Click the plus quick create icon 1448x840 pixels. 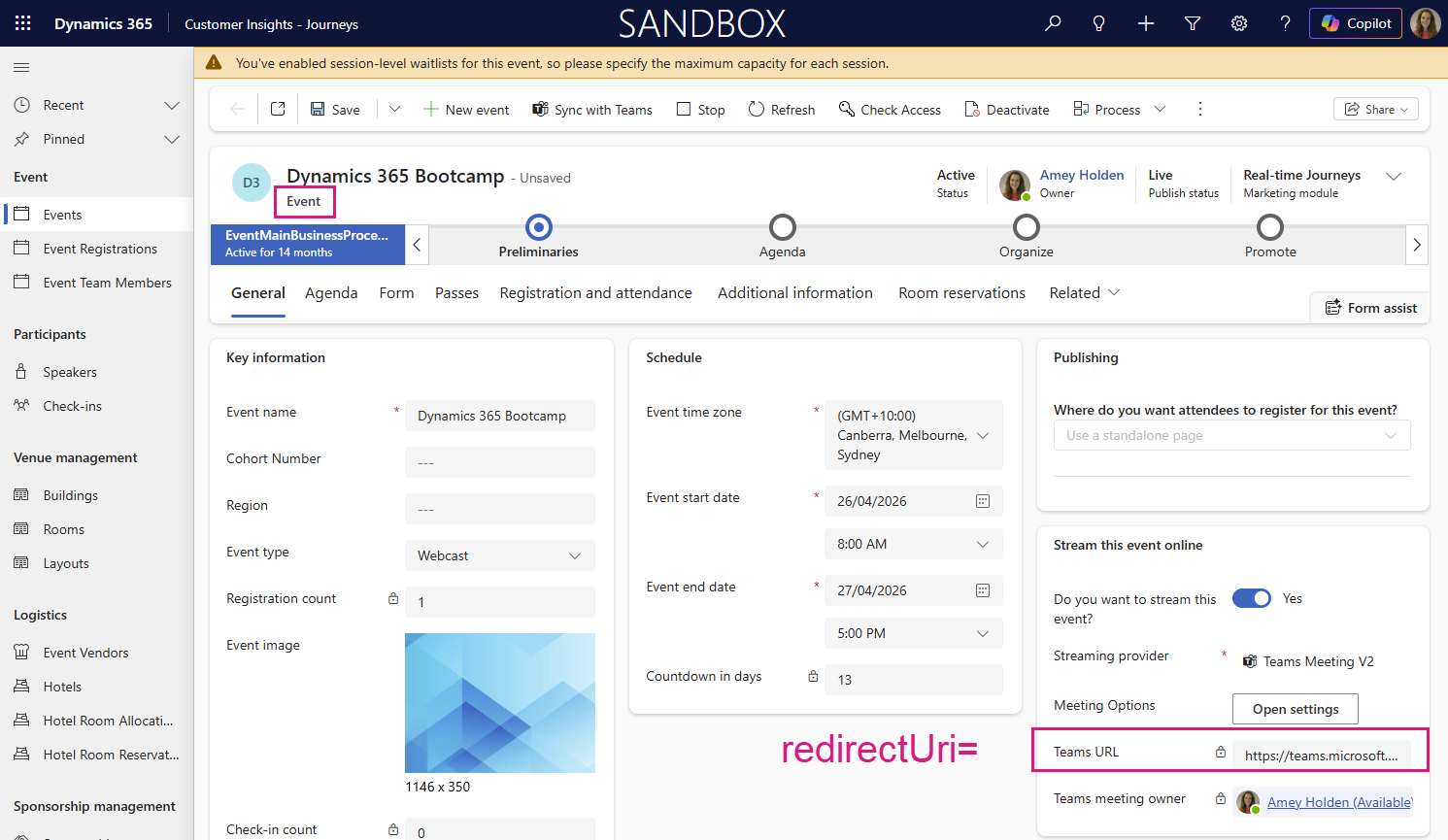pos(1146,23)
